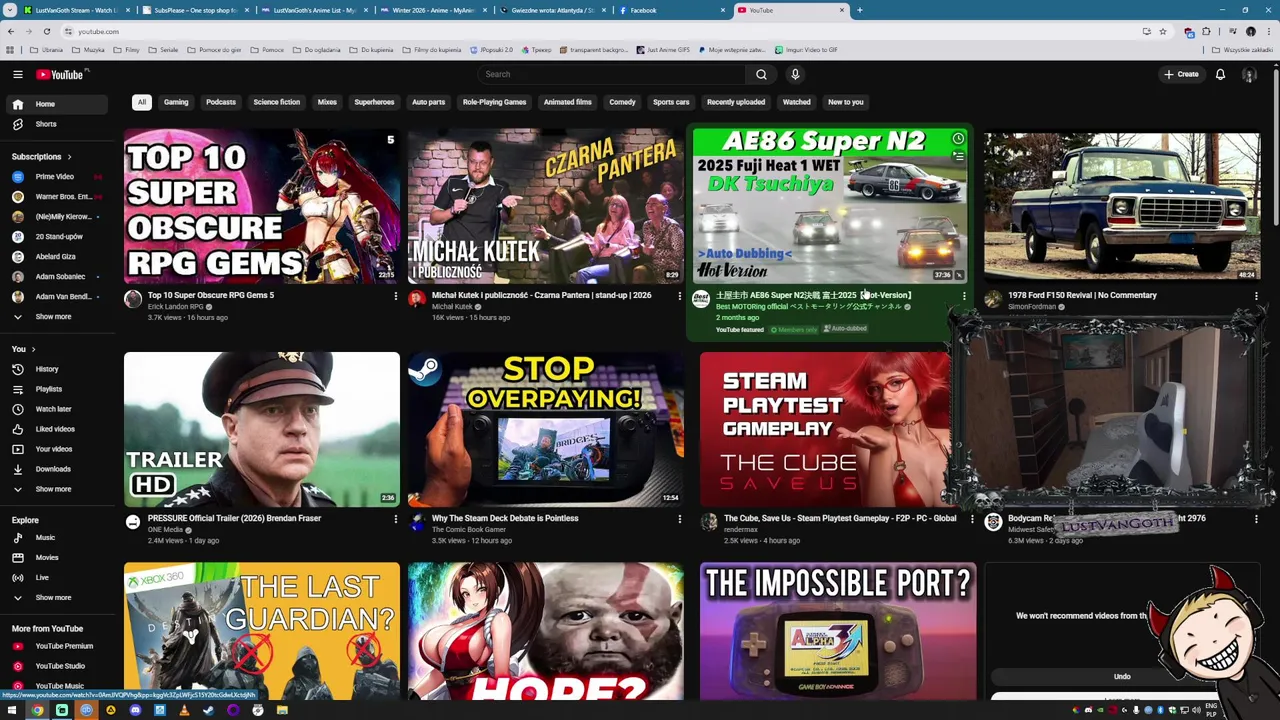Screen dimensions: 1280x720
Task: Bookmark this page with the star icon
Action: (1163, 31)
